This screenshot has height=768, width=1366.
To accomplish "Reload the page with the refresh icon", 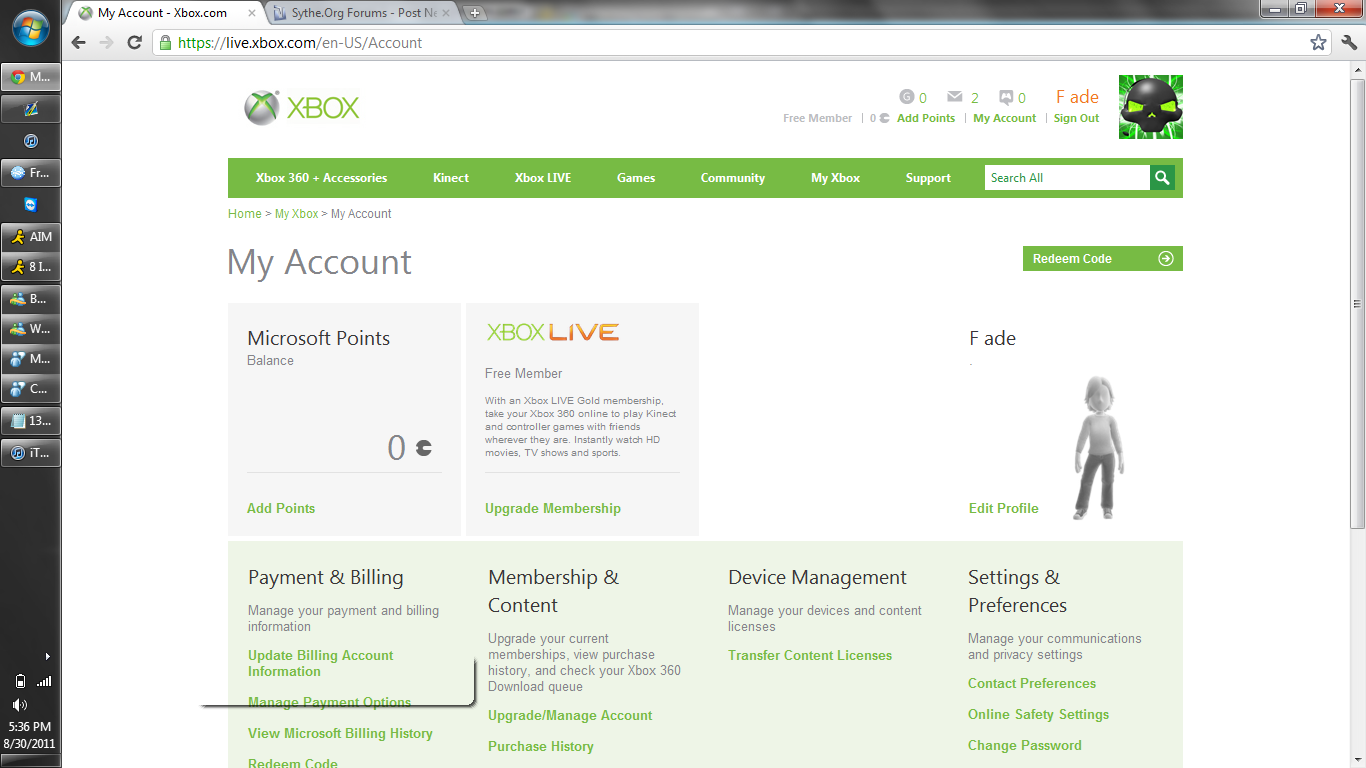I will click(x=135, y=43).
